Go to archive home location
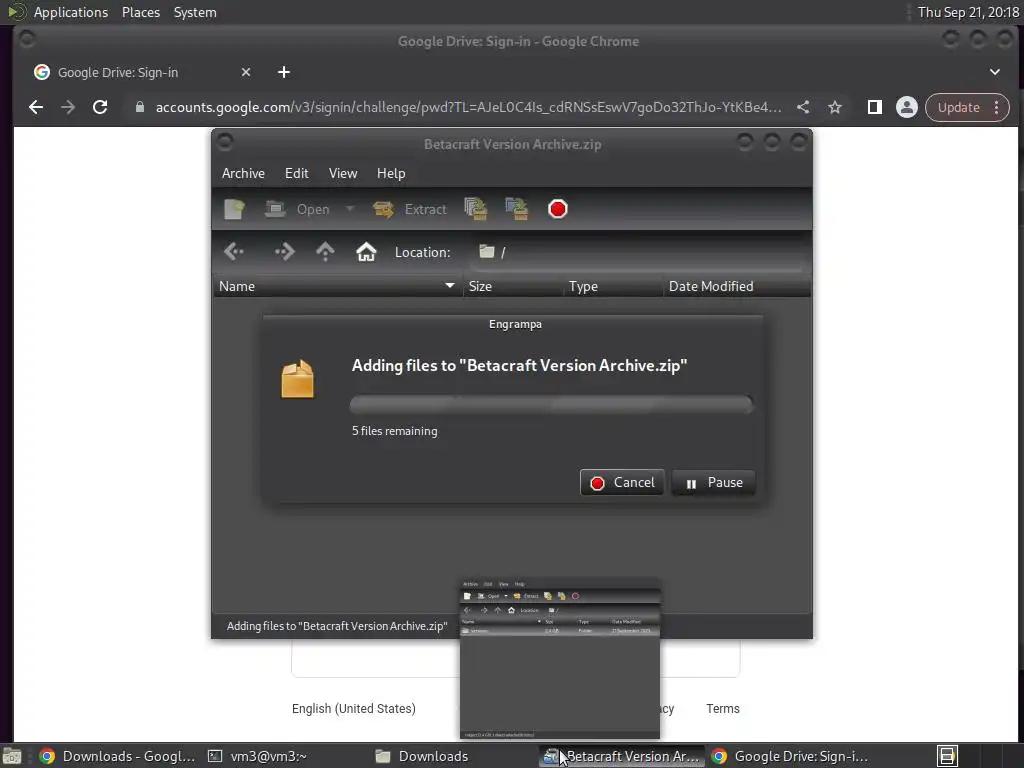The image size is (1024, 768). click(366, 251)
